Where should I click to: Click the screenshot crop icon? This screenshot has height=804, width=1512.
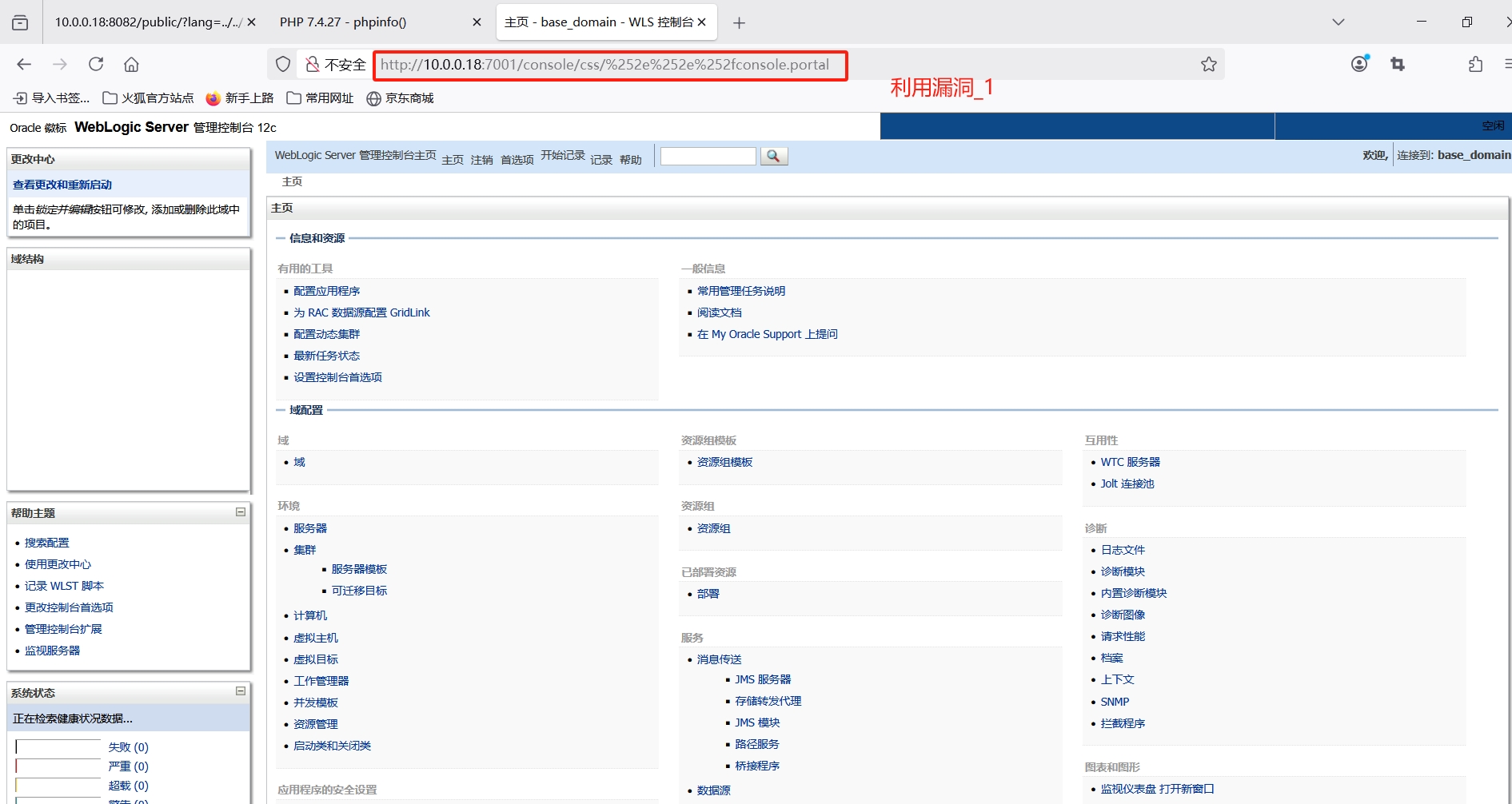coord(1398,64)
